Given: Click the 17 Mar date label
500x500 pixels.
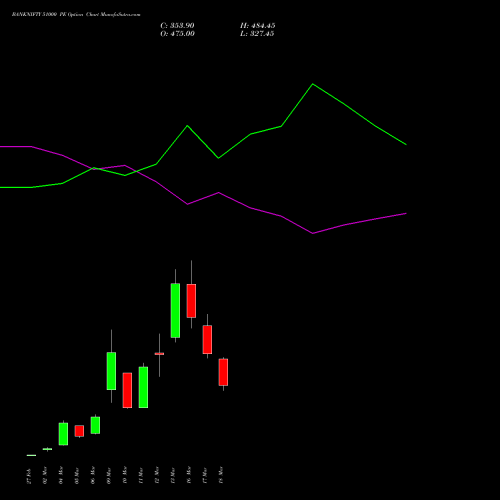Looking at the screenshot, I should pyautogui.click(x=205, y=476).
